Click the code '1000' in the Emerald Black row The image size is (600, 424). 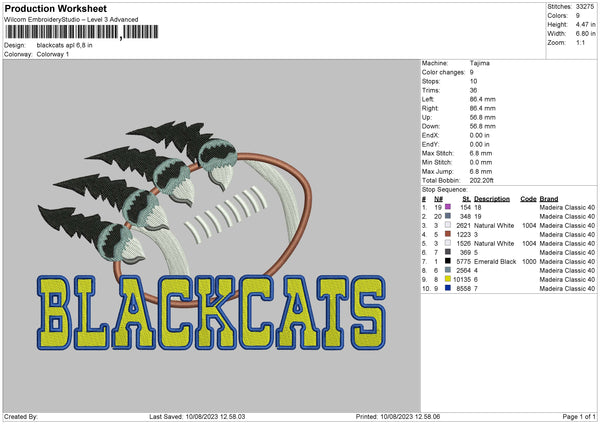tap(529, 262)
